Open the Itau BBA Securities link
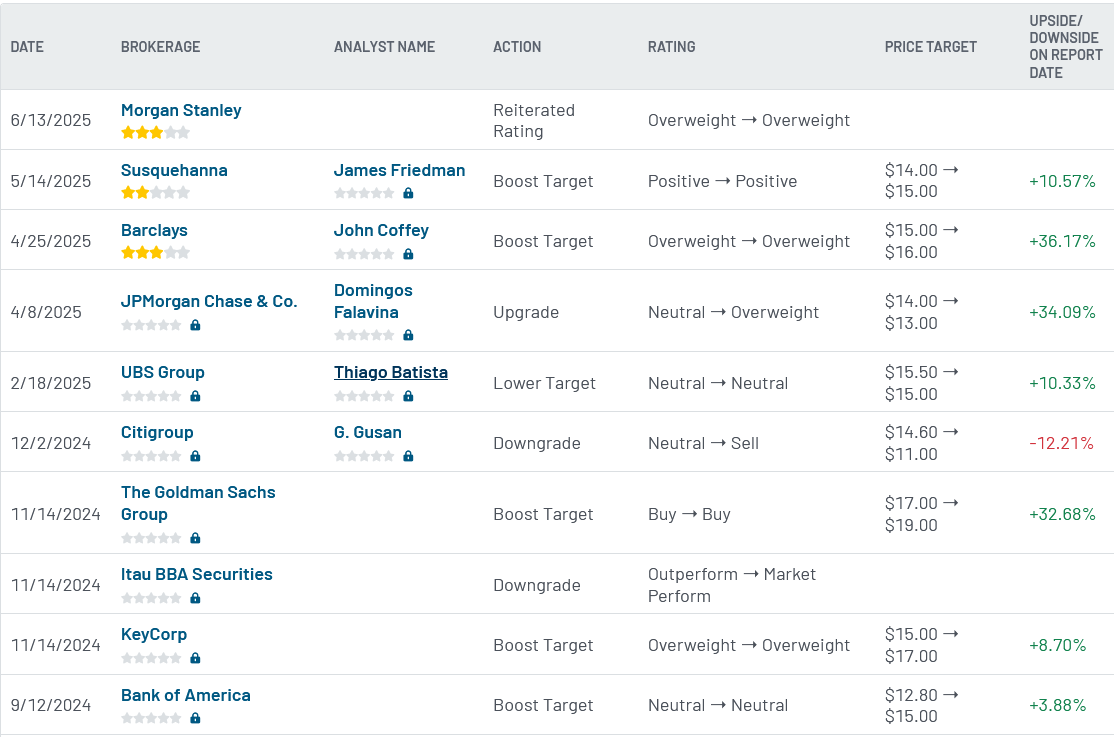Image resolution: width=1114 pixels, height=737 pixels. pos(197,574)
